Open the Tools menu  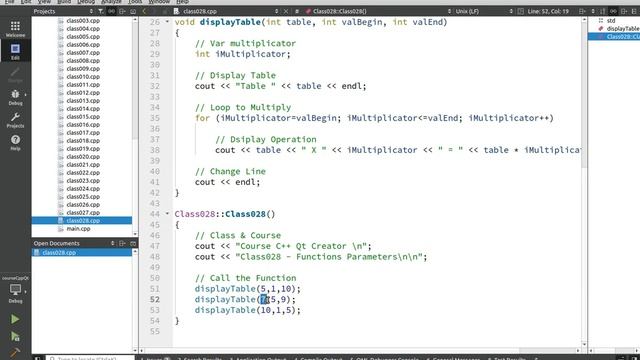[135, 2]
